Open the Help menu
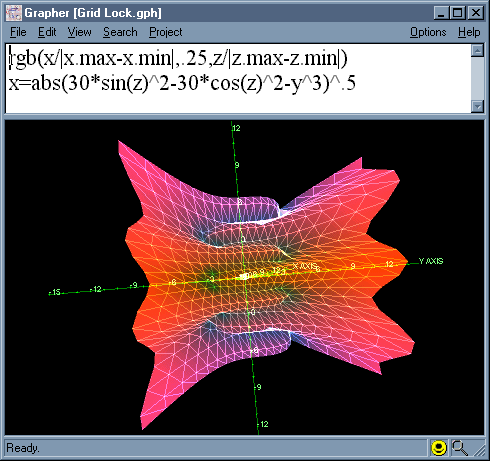Image resolution: width=490 pixels, height=461 pixels. tap(469, 32)
